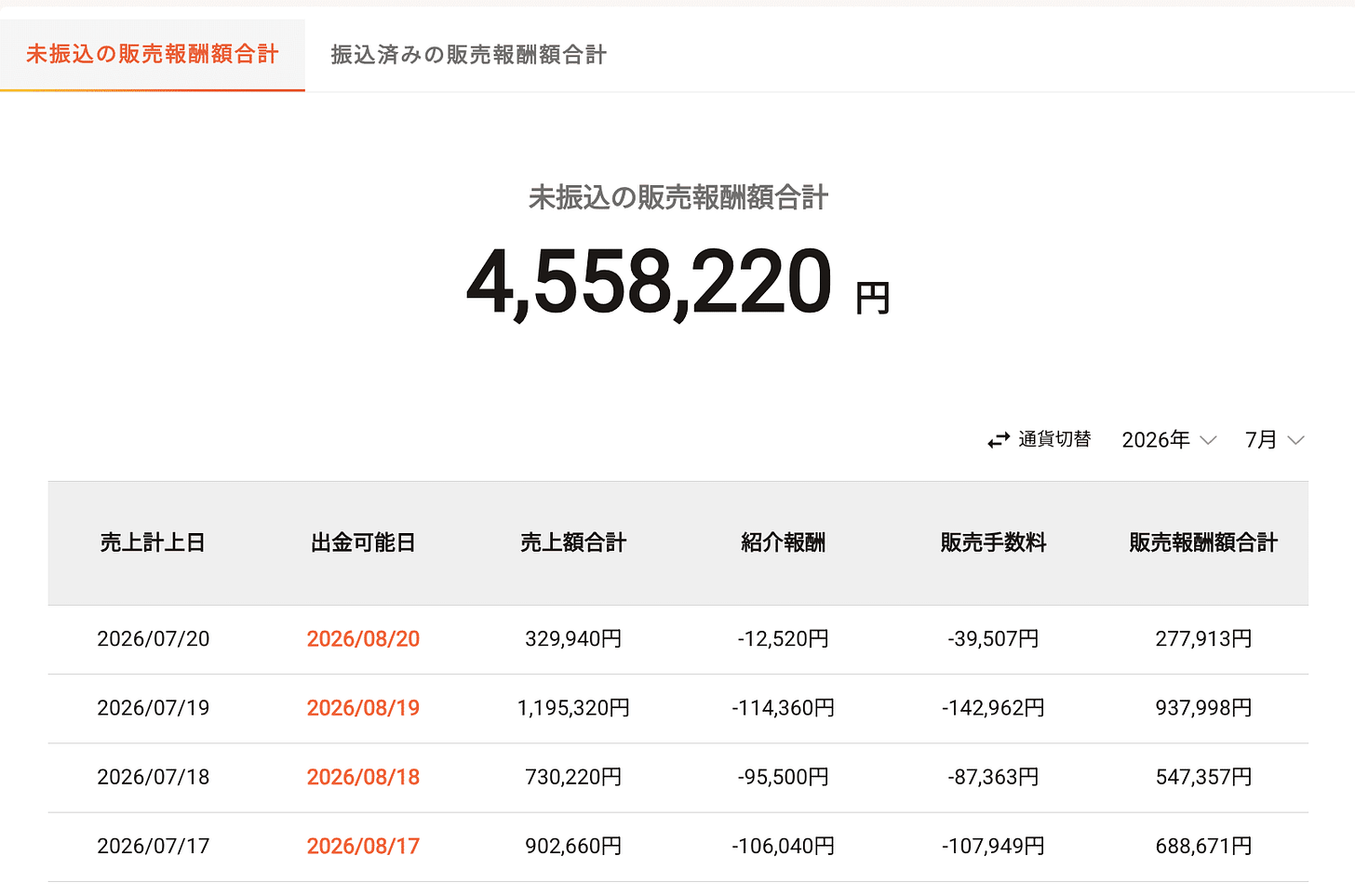Image resolution: width=1355 pixels, height=896 pixels.
Task: Click referral fee -114,360円
Action: (x=783, y=708)
